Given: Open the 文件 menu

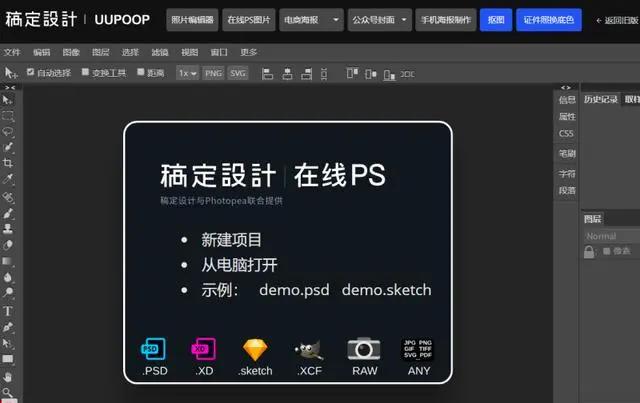Looking at the screenshot, I should click(12, 52).
